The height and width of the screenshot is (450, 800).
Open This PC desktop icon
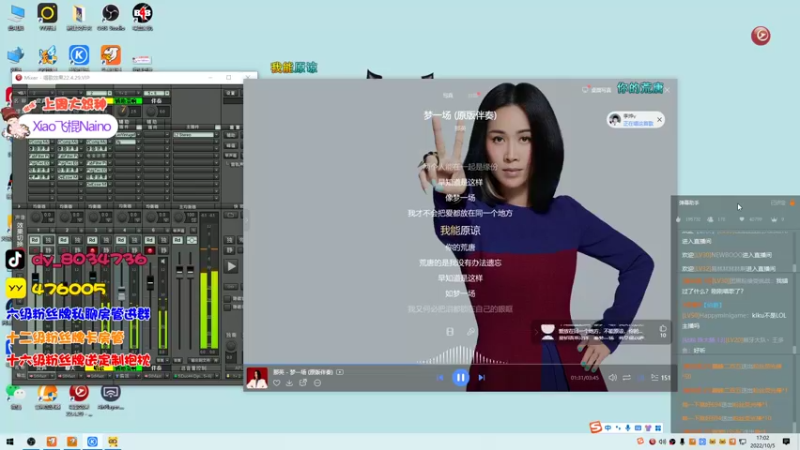16,16
